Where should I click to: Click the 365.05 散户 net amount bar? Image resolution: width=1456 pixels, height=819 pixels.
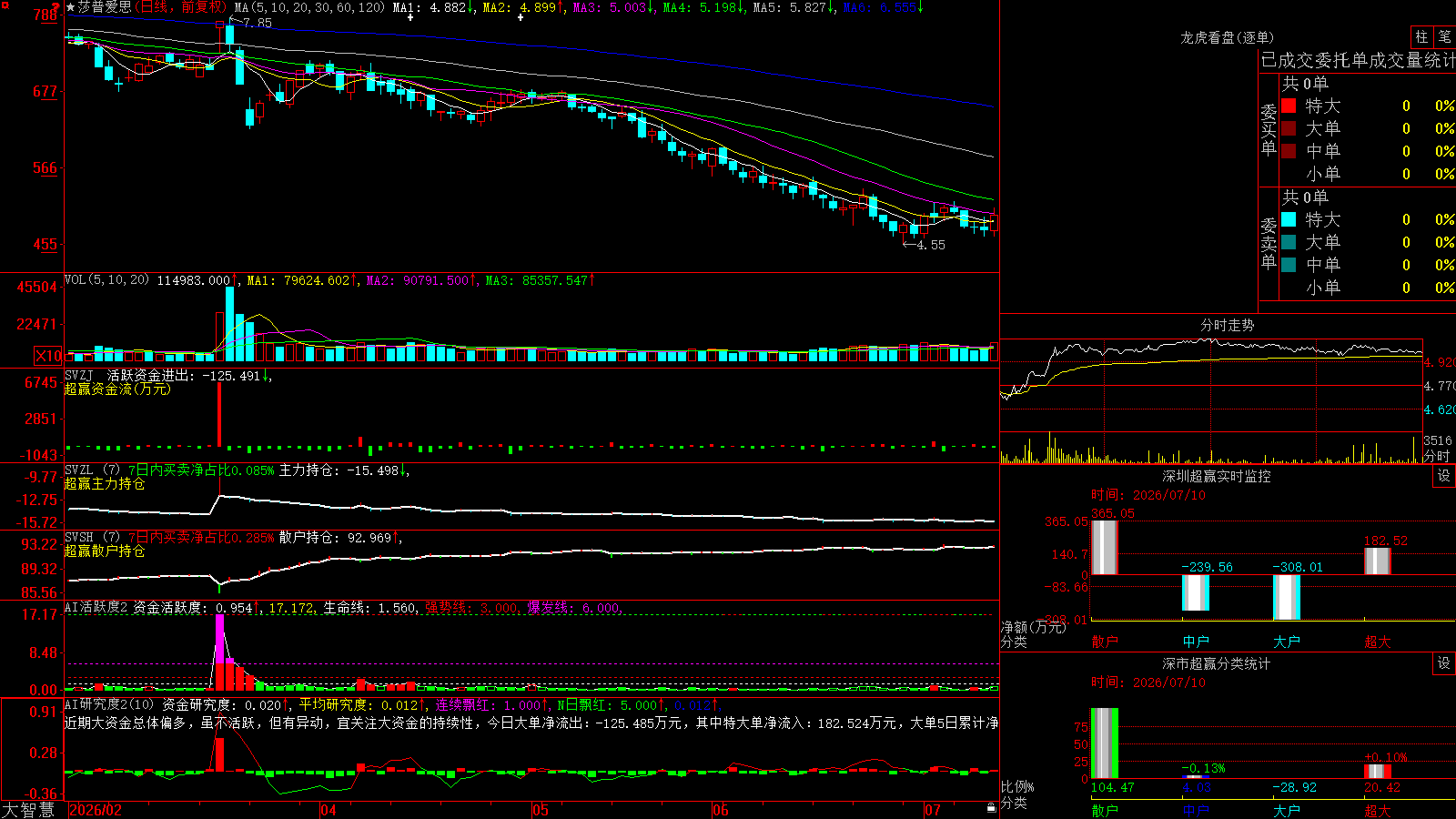pos(1105,547)
